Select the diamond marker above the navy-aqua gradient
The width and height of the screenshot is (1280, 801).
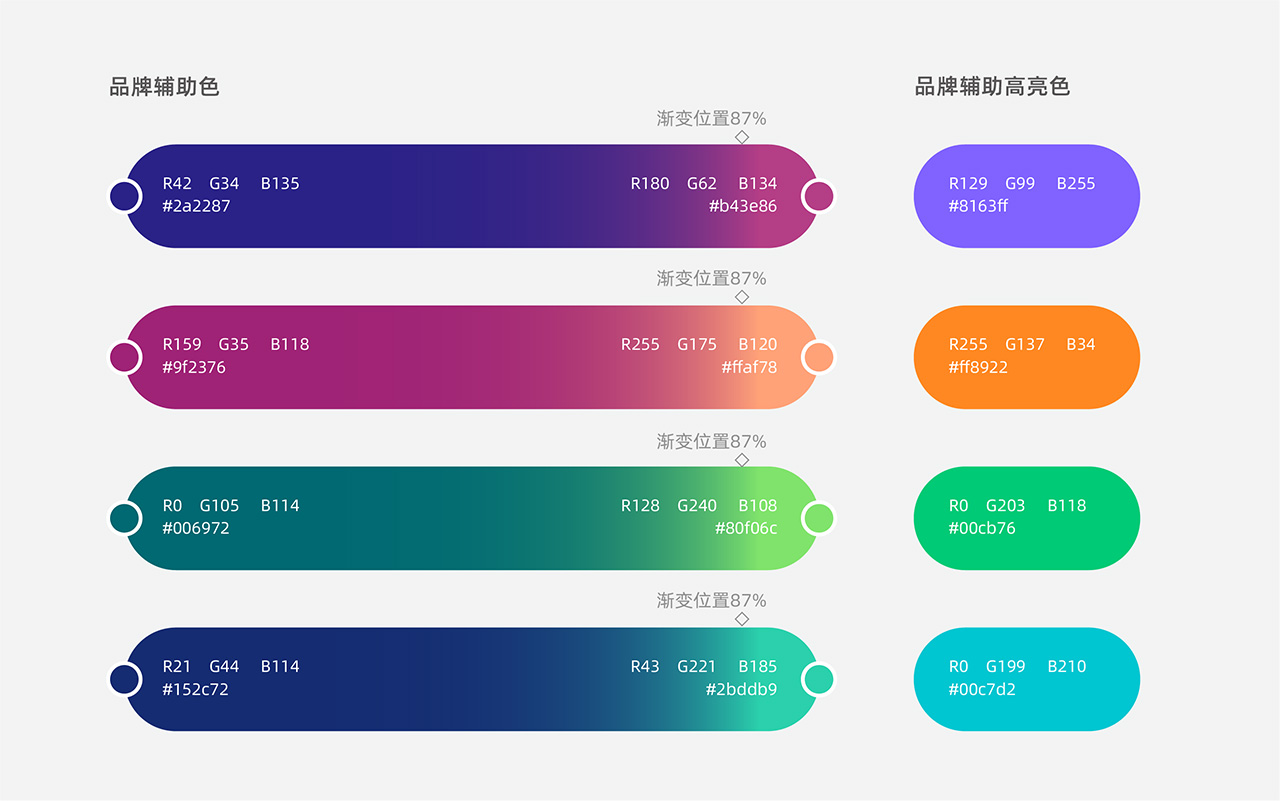pos(742,619)
